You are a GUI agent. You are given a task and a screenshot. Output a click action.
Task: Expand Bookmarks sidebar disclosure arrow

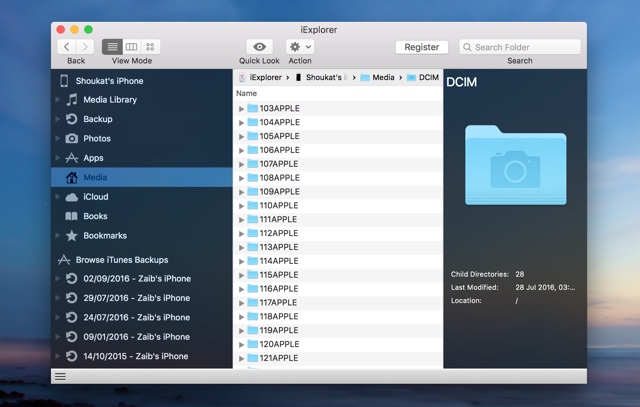(x=58, y=236)
